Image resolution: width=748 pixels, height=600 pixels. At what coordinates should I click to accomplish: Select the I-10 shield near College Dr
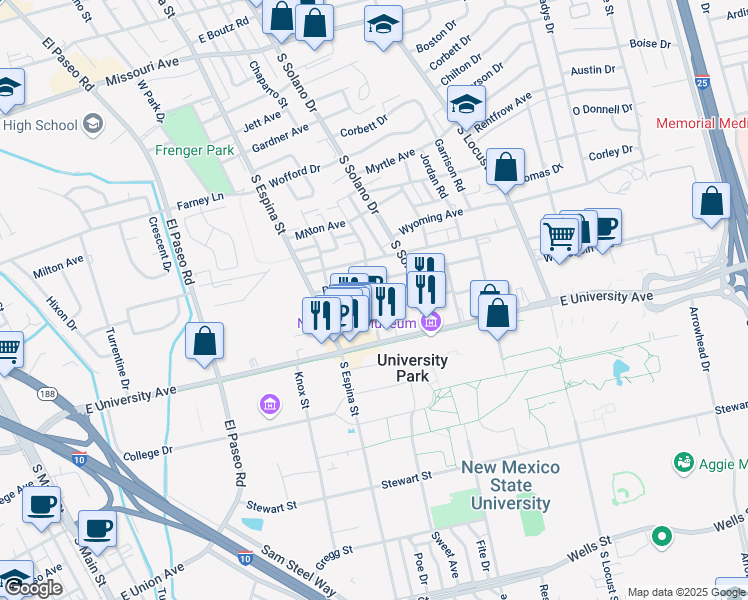[79, 459]
